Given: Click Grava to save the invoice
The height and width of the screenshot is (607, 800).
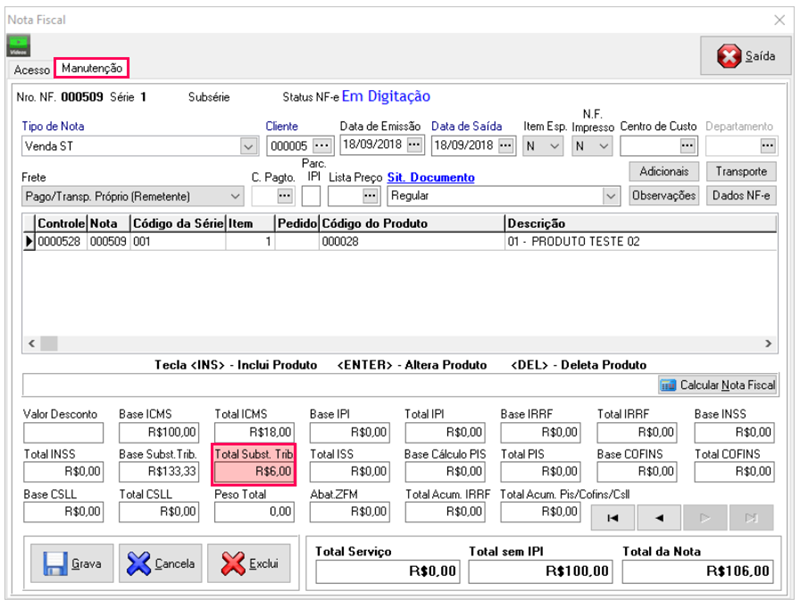Looking at the screenshot, I should [71, 564].
